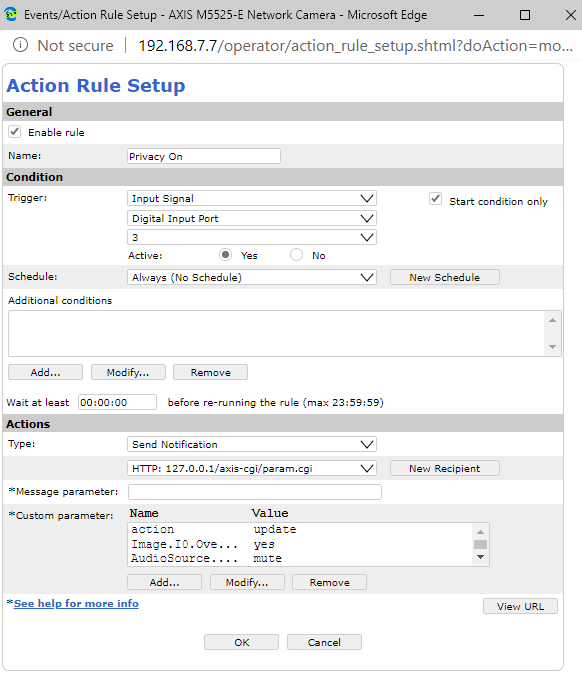
Task: Select the Image.I0.Ove... yes parameter row
Action: pyautogui.click(x=300, y=544)
